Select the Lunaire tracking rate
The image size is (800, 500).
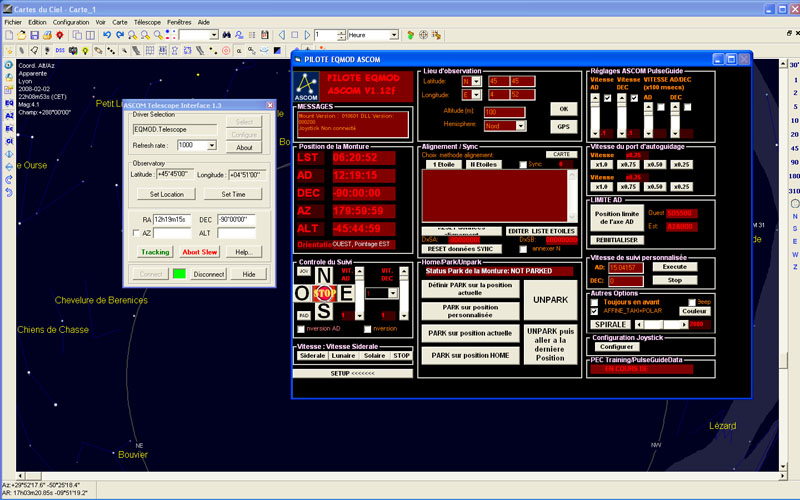[x=343, y=356]
